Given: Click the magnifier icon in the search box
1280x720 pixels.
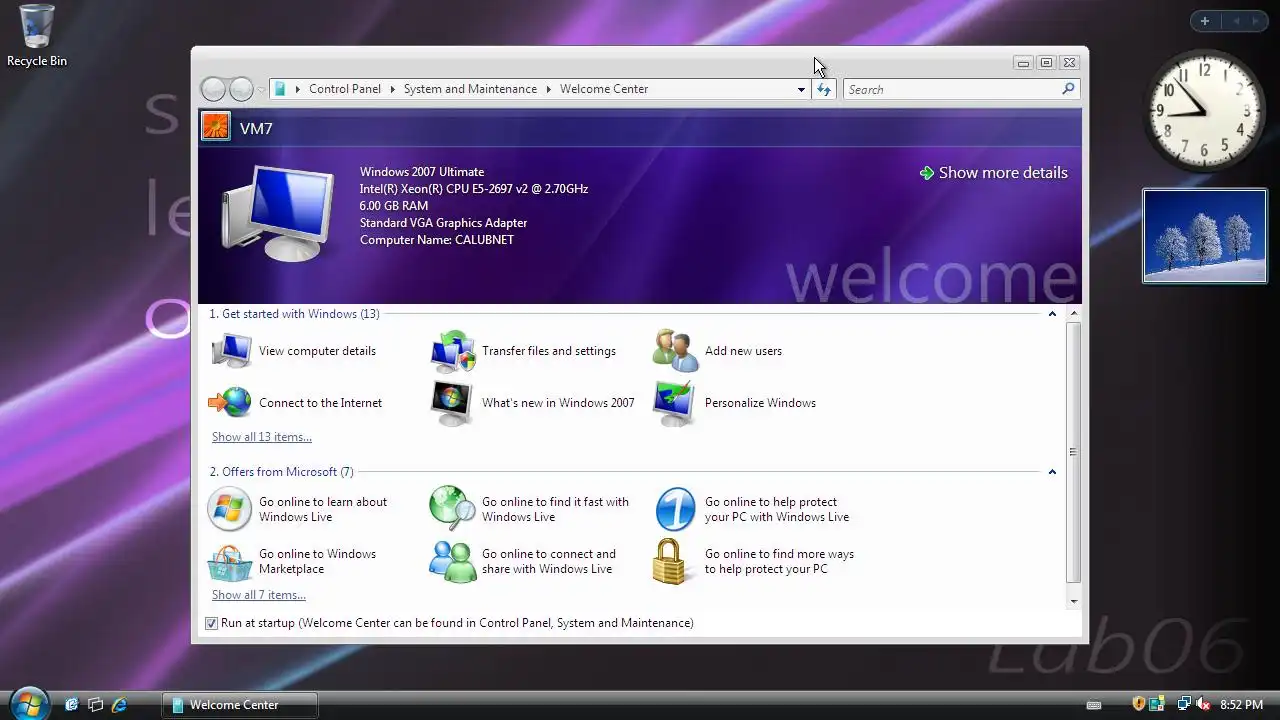Looking at the screenshot, I should click(1068, 89).
